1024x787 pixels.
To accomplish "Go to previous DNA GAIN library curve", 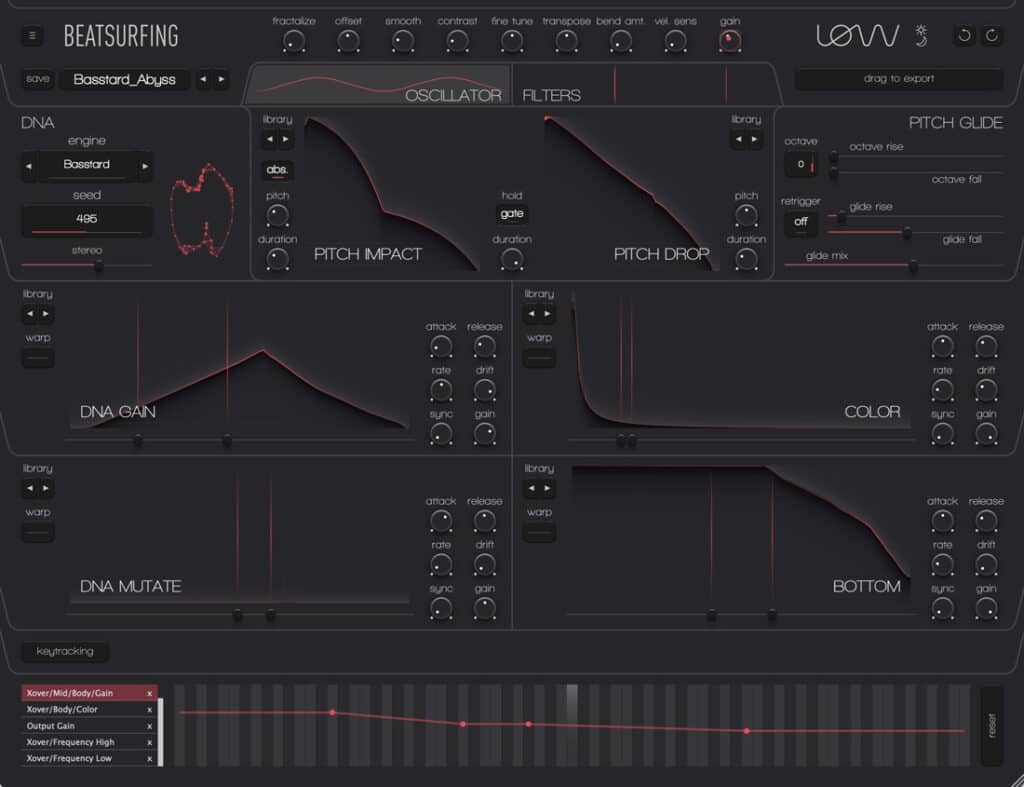I will (x=30, y=313).
